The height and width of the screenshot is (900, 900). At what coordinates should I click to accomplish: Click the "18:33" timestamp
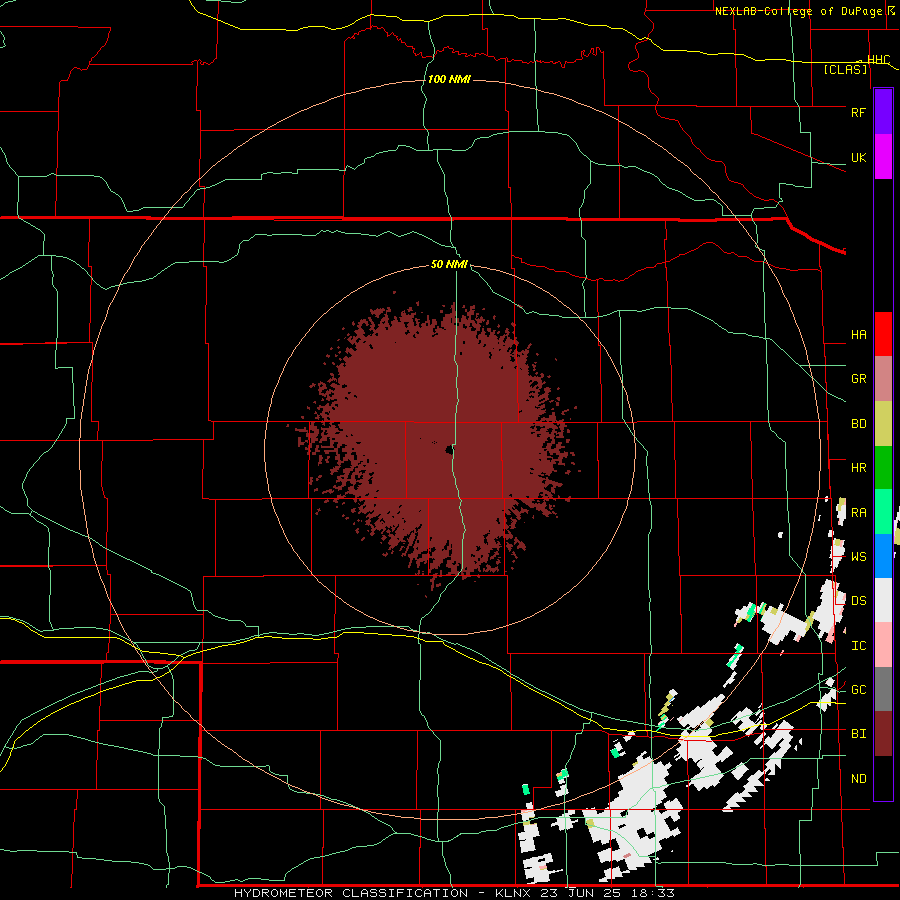point(654,893)
